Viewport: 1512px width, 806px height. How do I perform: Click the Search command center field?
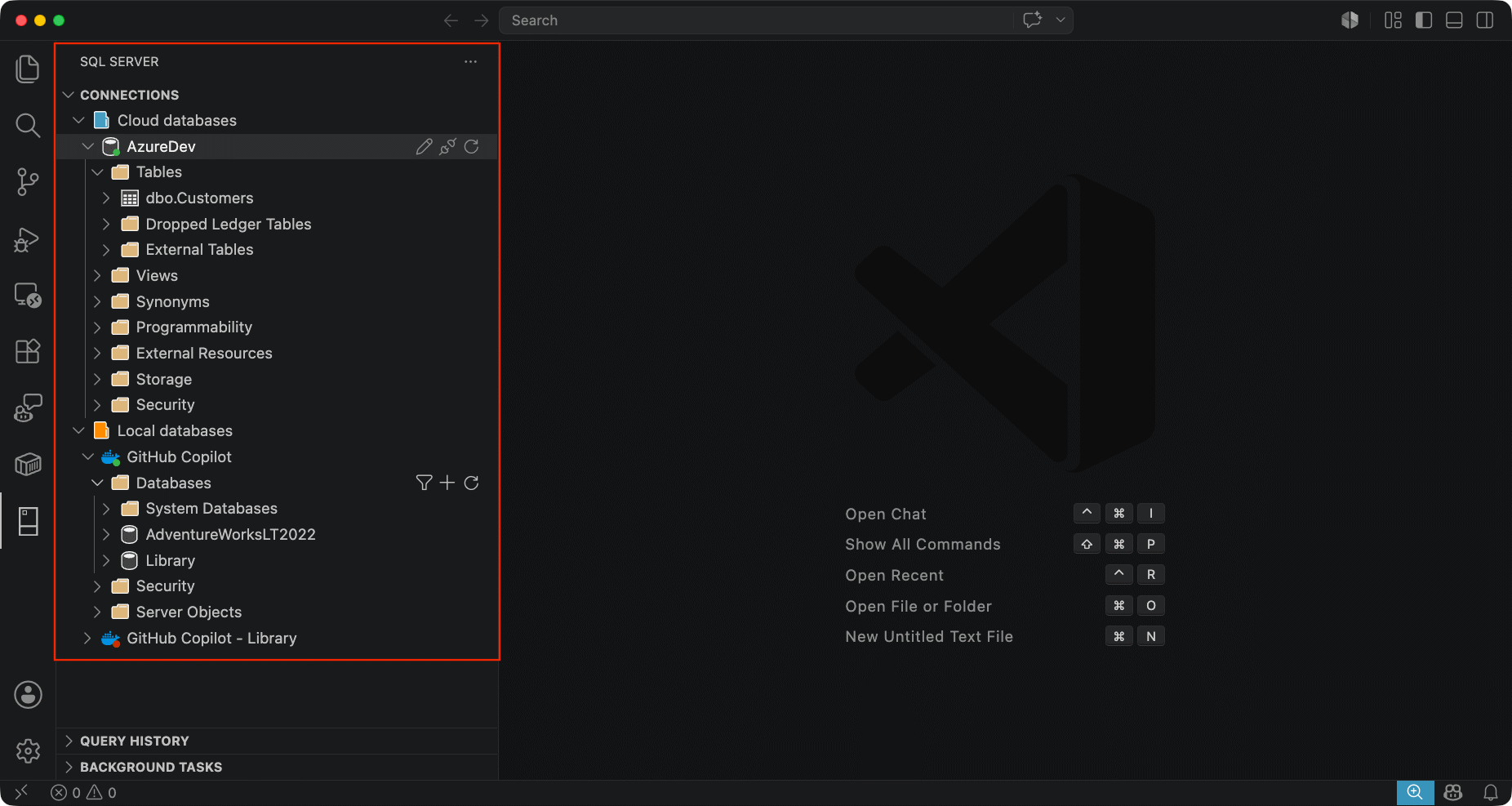[758, 20]
